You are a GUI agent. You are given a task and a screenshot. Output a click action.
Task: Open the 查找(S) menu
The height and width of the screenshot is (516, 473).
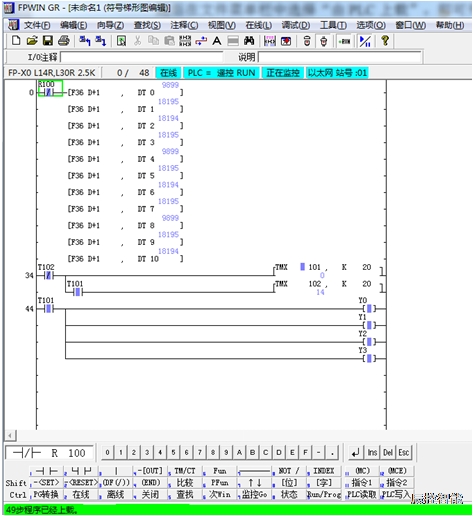pyautogui.click(x=147, y=25)
